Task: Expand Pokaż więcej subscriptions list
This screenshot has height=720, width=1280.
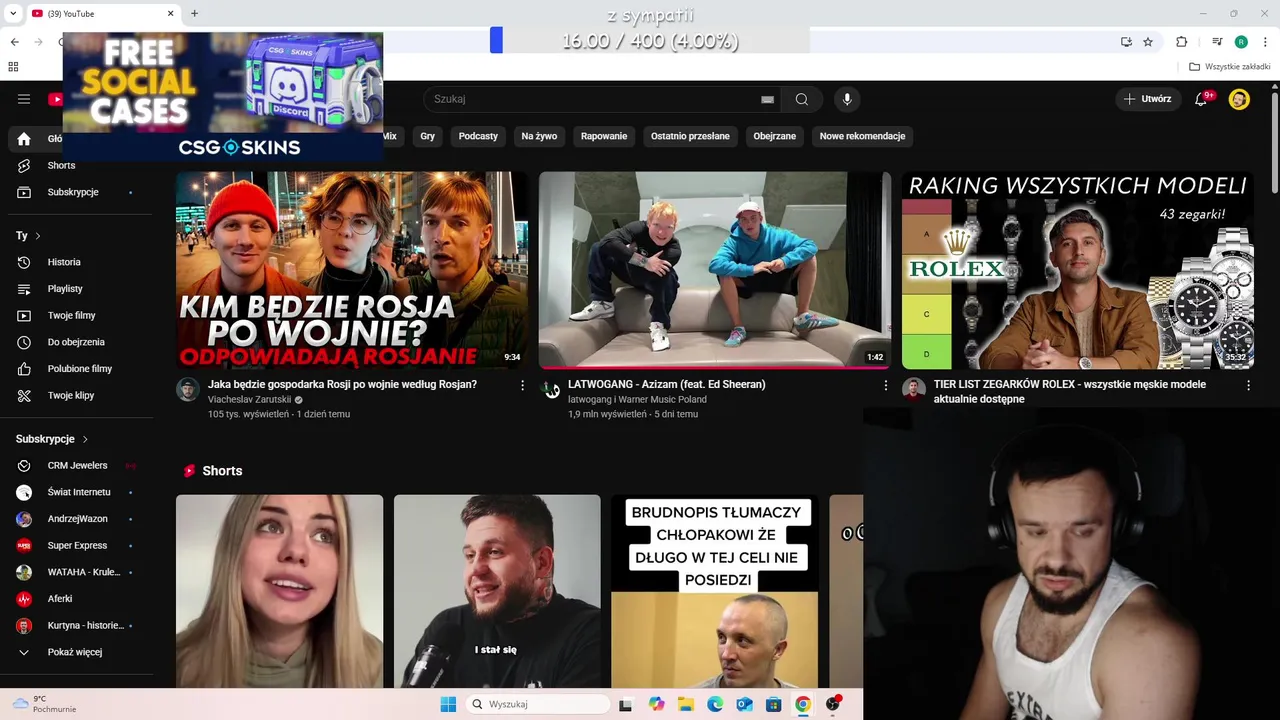Action: pyautogui.click(x=76, y=652)
